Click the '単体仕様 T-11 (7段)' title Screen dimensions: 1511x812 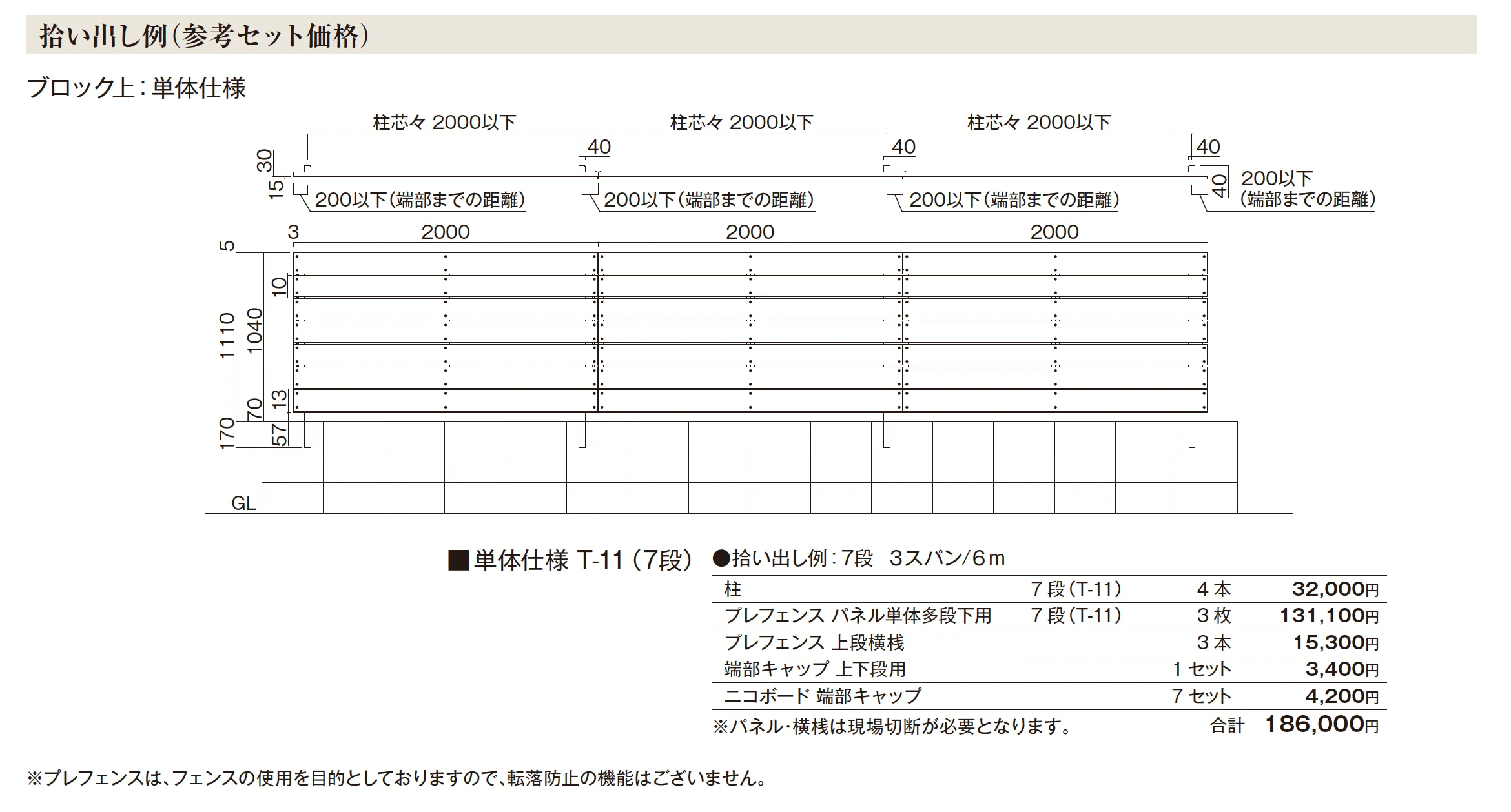[570, 560]
